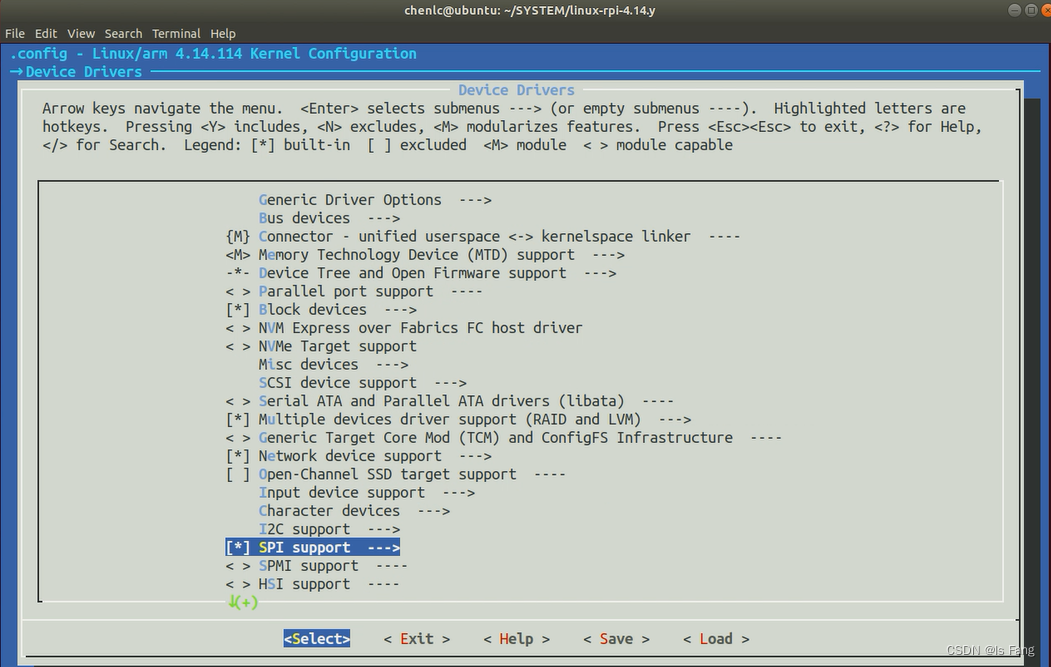Expand the Bus devices submenu arrow
The height and width of the screenshot is (667, 1051).
tap(384, 219)
